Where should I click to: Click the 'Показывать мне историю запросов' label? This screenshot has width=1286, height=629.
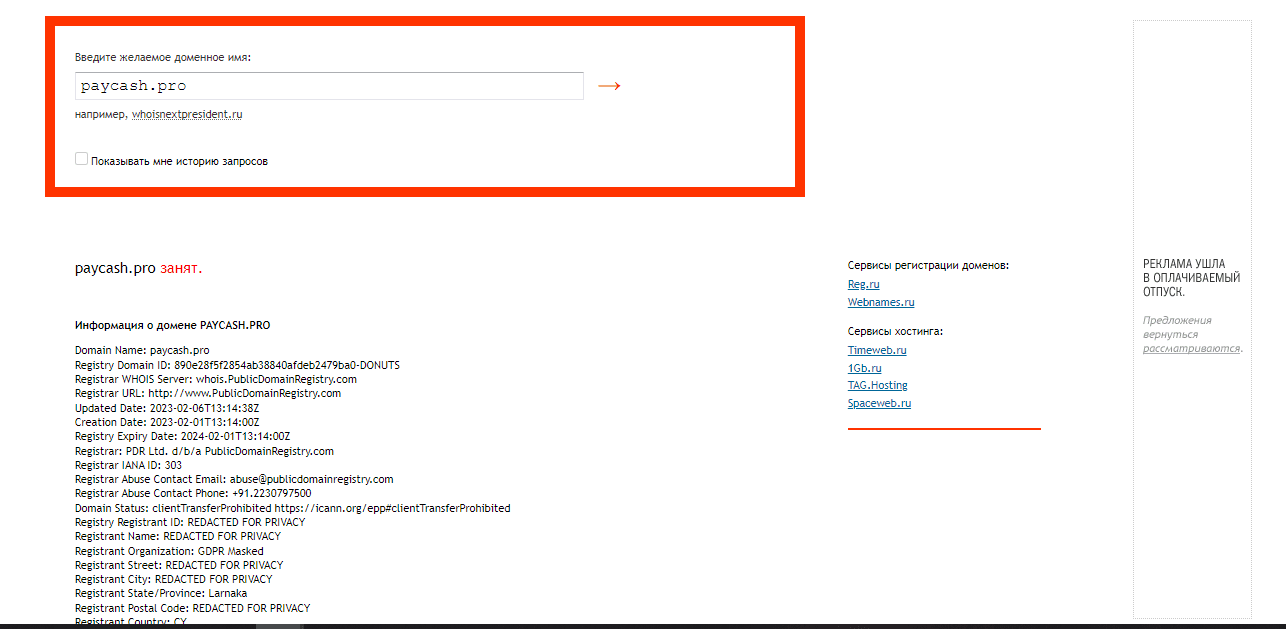pos(179,161)
